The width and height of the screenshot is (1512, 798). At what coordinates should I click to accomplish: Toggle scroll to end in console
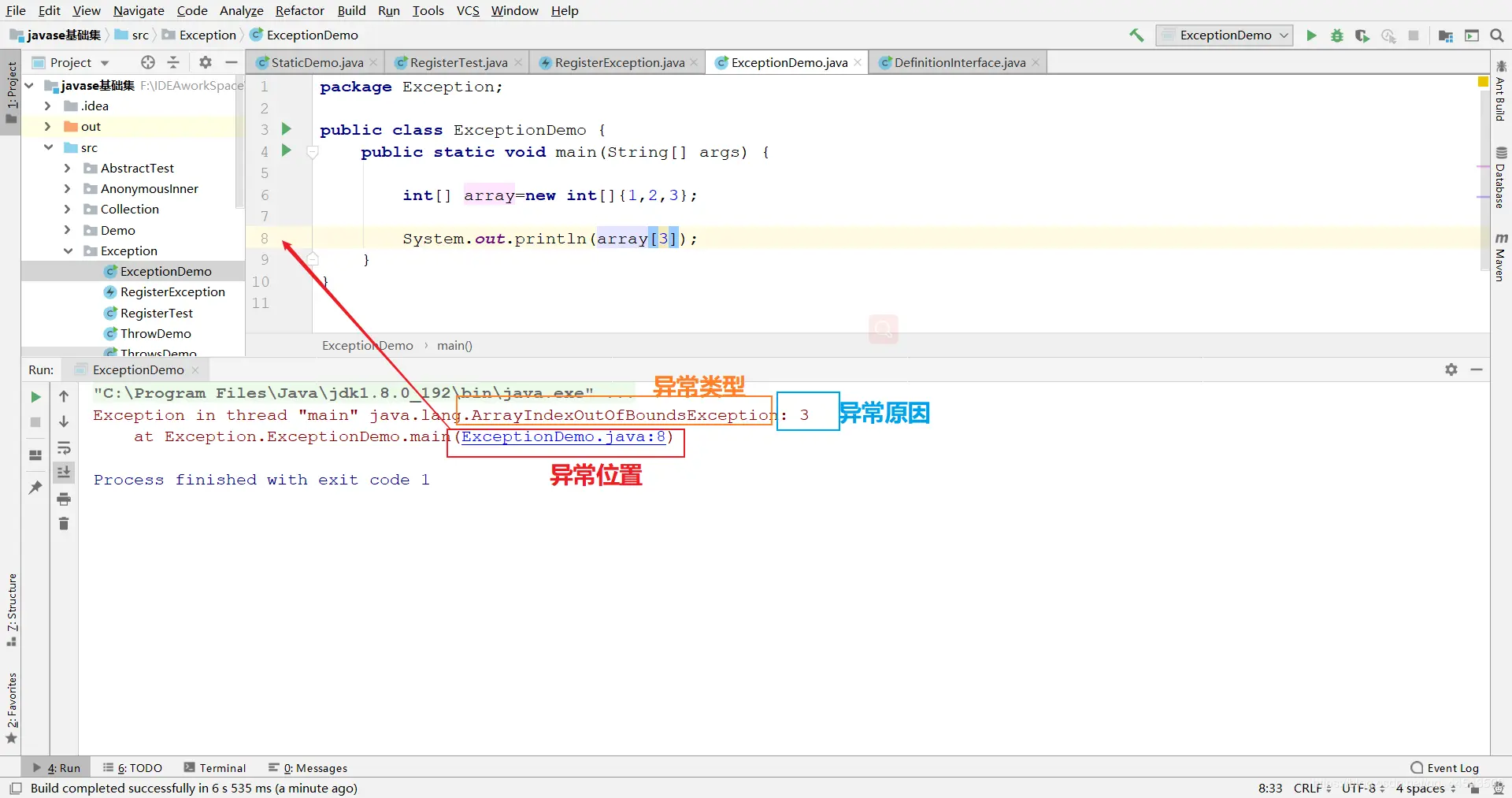click(64, 472)
